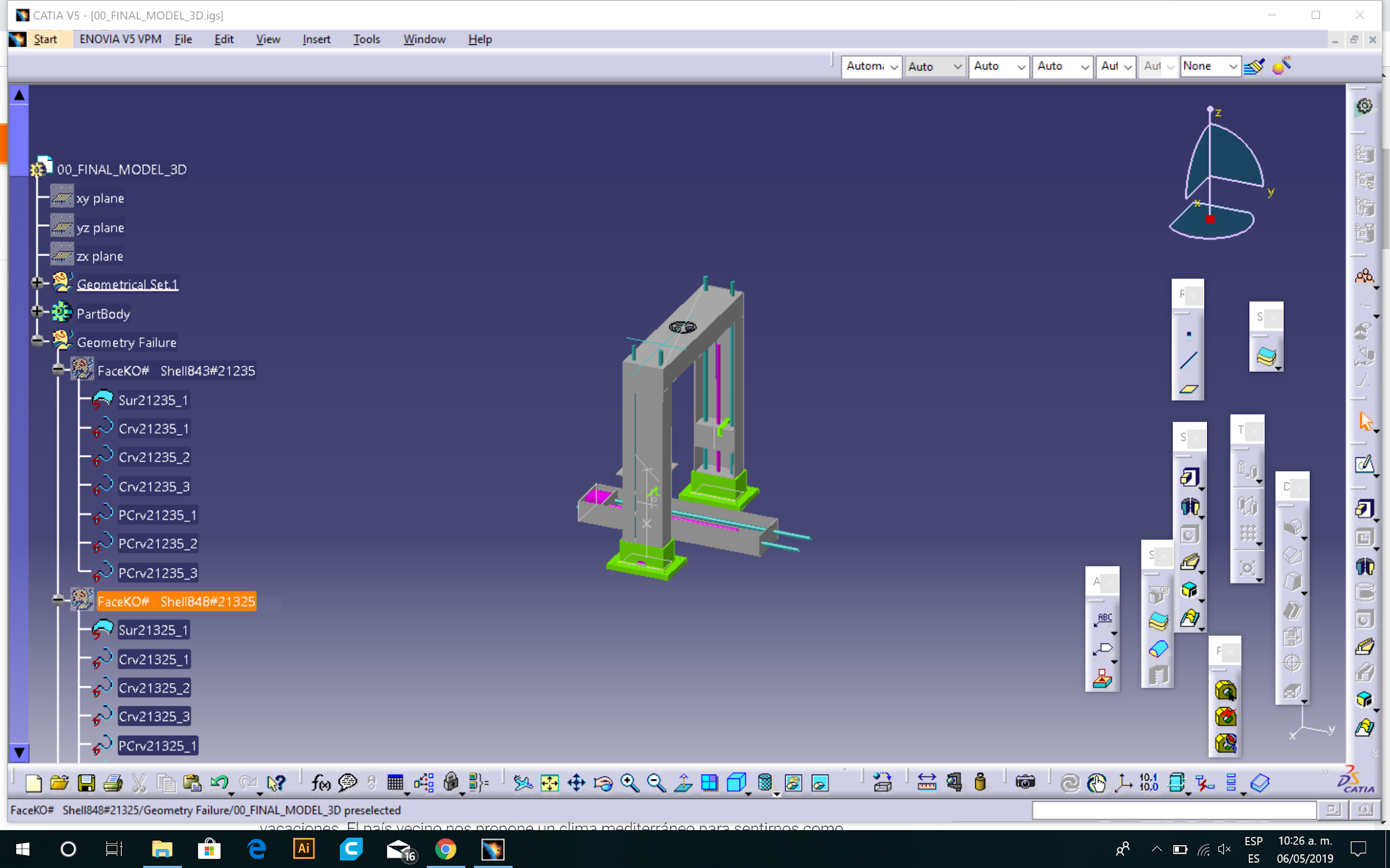This screenshot has height=868, width=1390.
Task: Open File Explorer from the taskbar
Action: pyautogui.click(x=162, y=849)
